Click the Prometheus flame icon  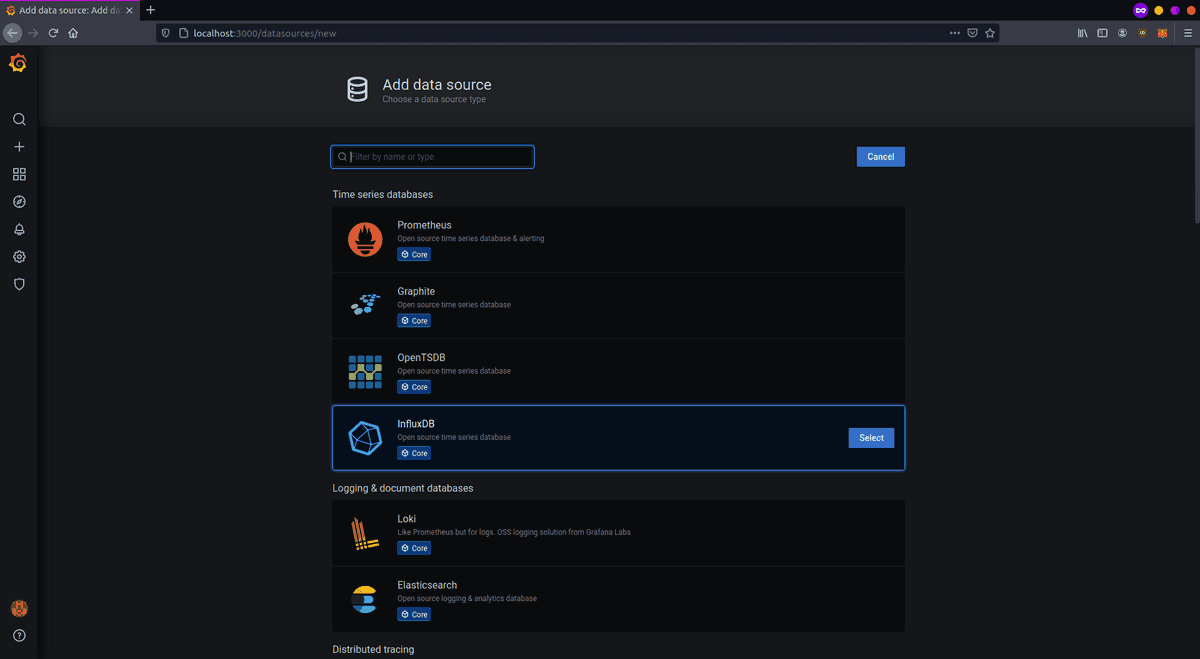click(364, 239)
